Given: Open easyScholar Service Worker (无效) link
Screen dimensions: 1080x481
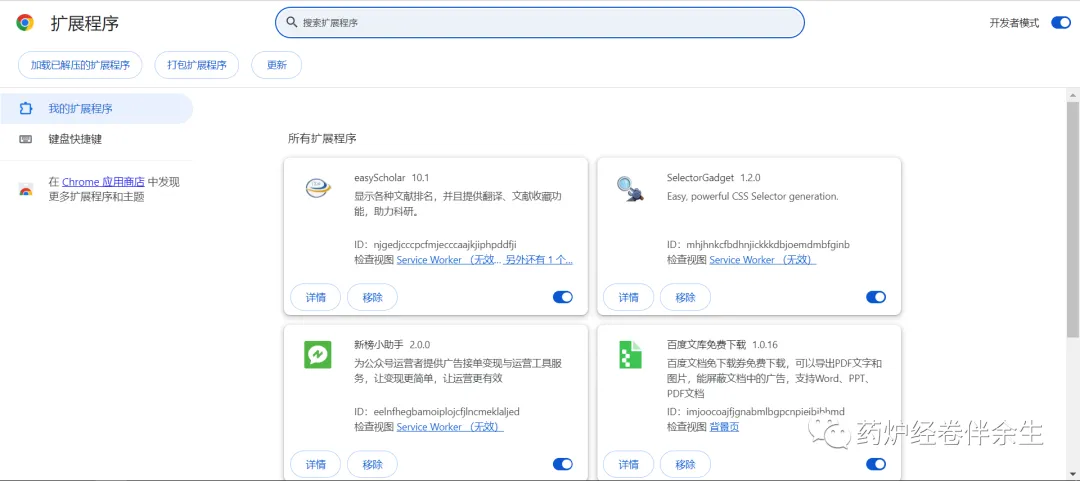Looking at the screenshot, I should coord(450,260).
